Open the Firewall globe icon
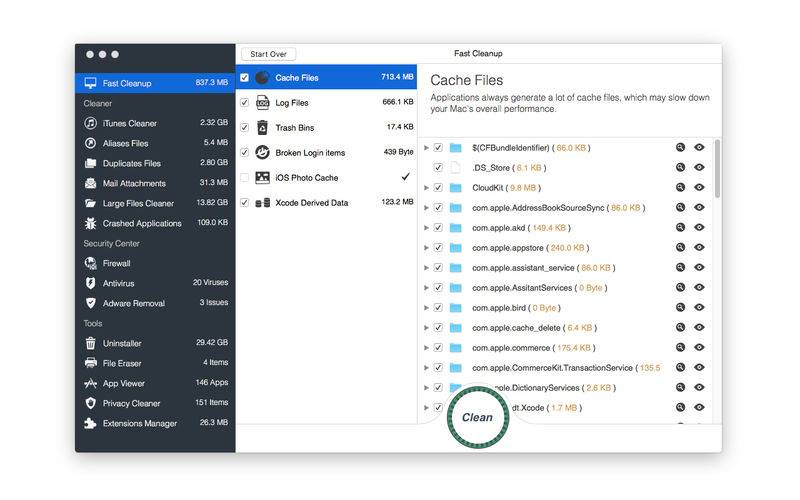The image size is (800, 500). pos(90,263)
